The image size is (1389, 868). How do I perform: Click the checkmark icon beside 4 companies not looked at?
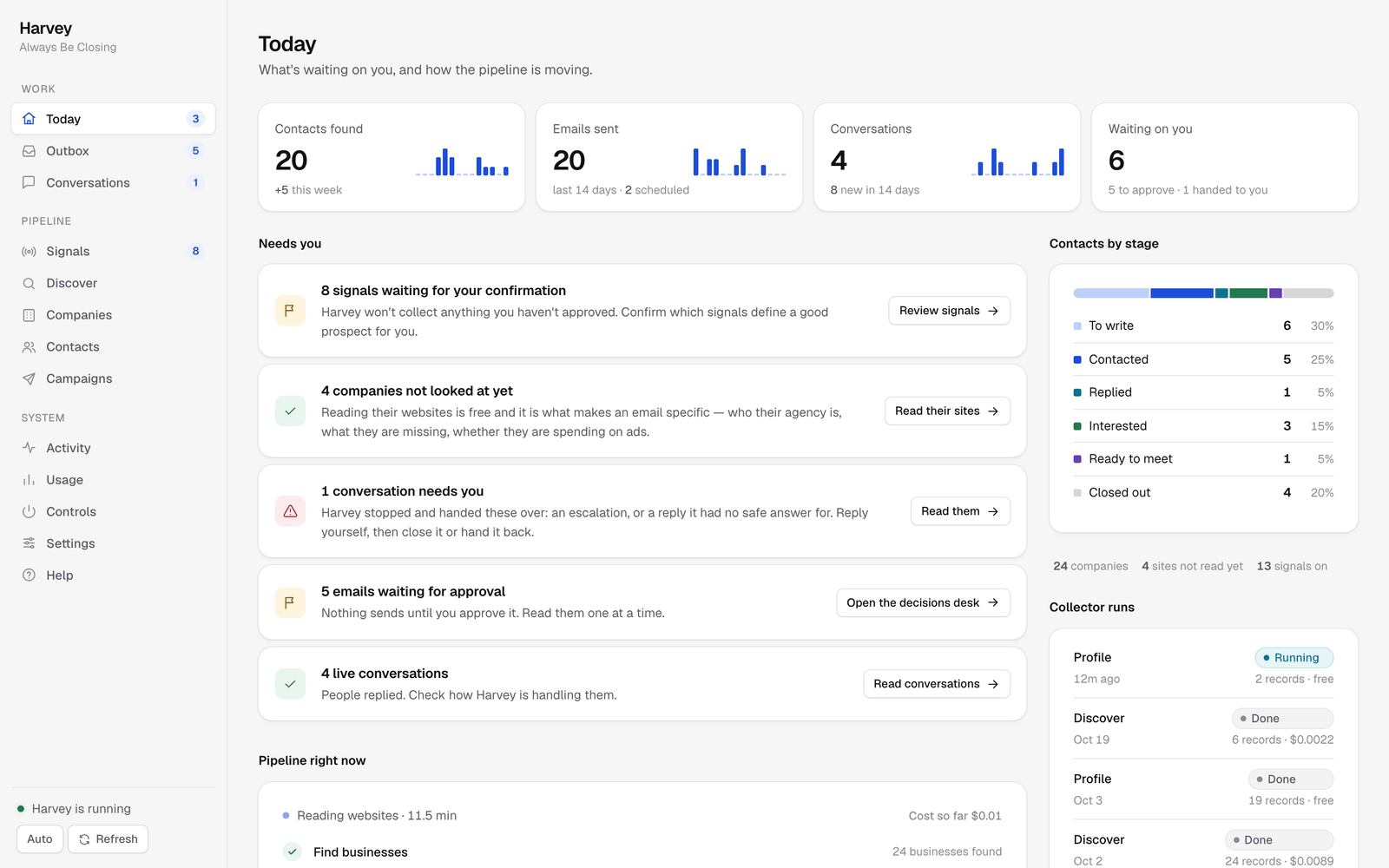(290, 411)
